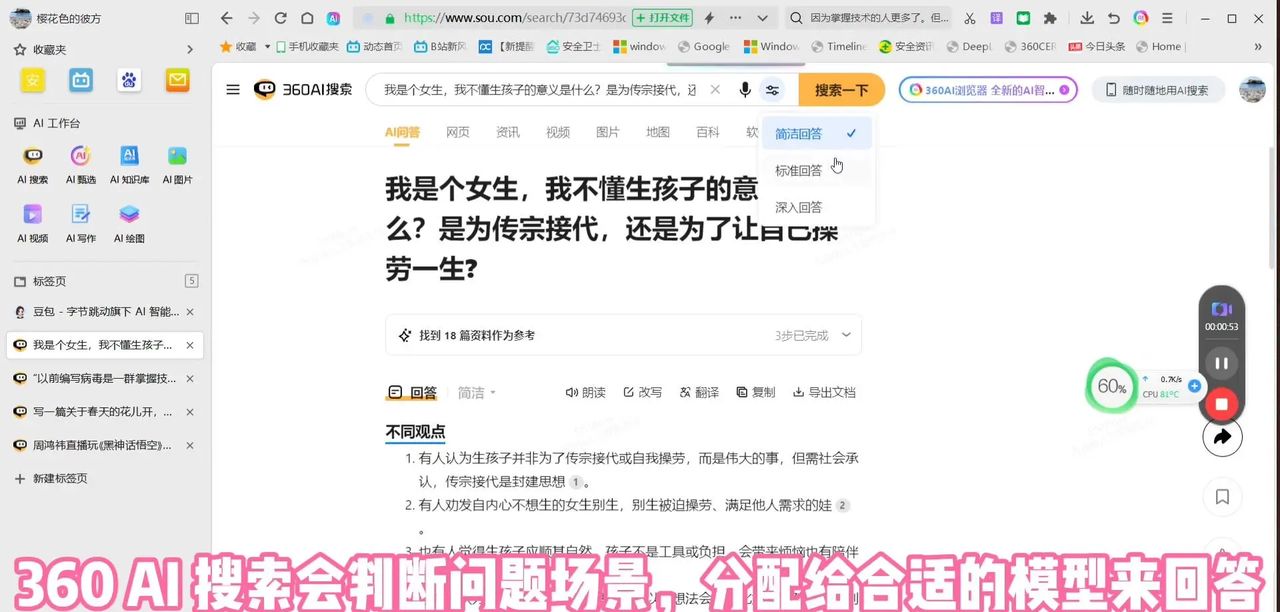The height and width of the screenshot is (612, 1280).
Task: Select the AI 视频 icon
Action: [33, 215]
